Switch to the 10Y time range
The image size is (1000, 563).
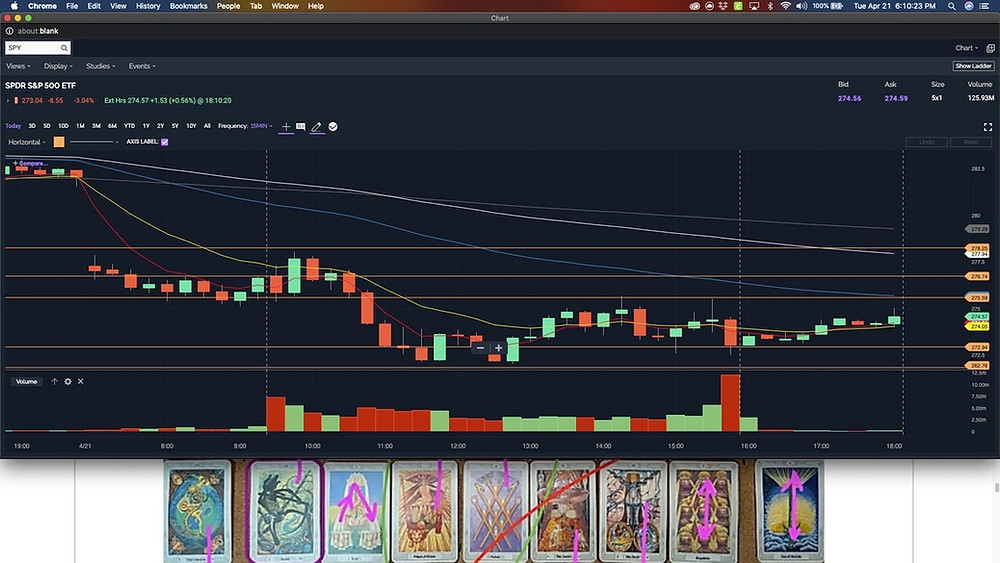click(x=191, y=126)
